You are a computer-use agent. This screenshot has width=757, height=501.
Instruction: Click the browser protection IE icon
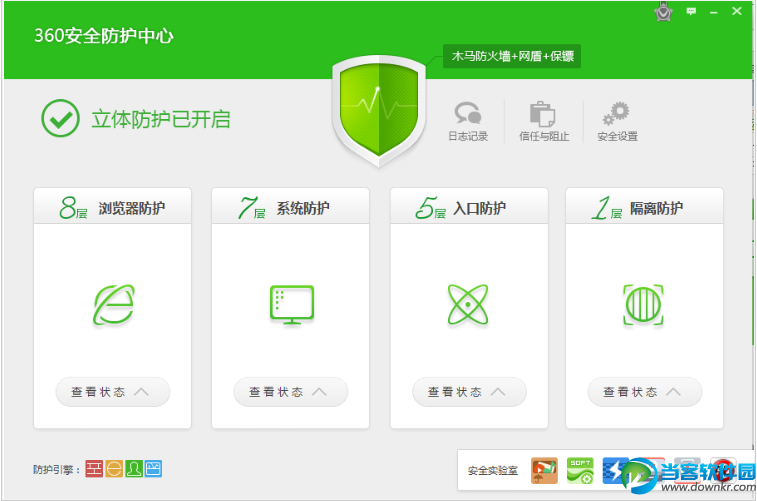click(114, 305)
